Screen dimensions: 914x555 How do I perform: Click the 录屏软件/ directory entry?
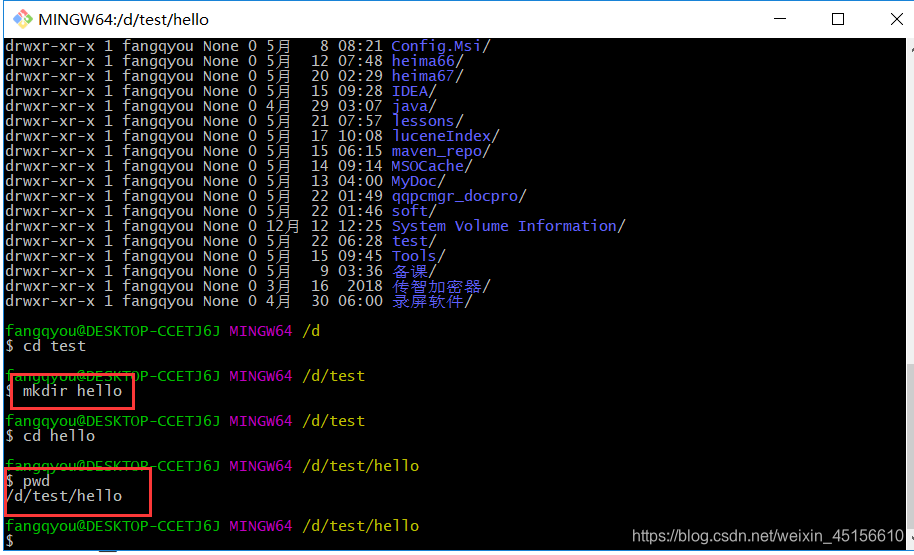pos(432,301)
